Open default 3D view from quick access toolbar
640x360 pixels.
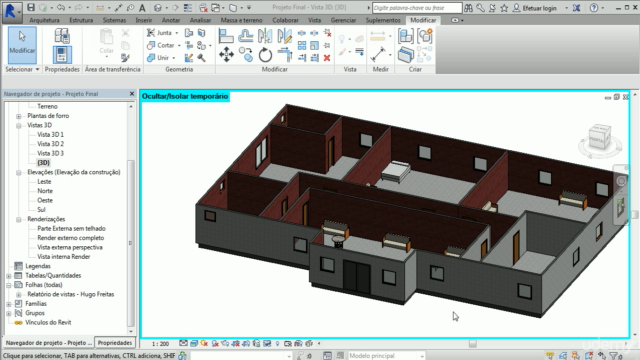click(158, 7)
